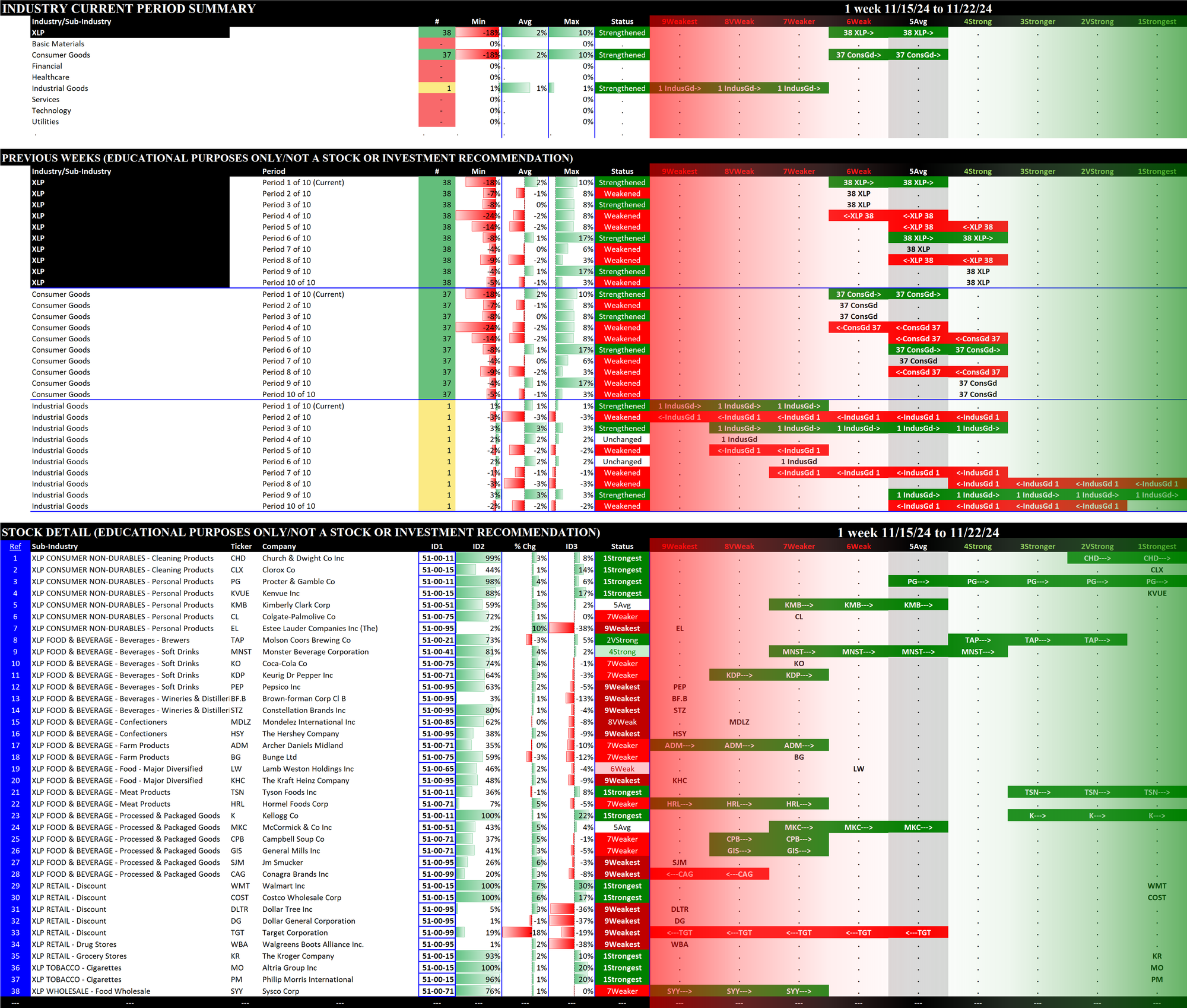This screenshot has width=1187, height=1008.
Task: Select the CHD ticker cell
Action: click(x=238, y=559)
